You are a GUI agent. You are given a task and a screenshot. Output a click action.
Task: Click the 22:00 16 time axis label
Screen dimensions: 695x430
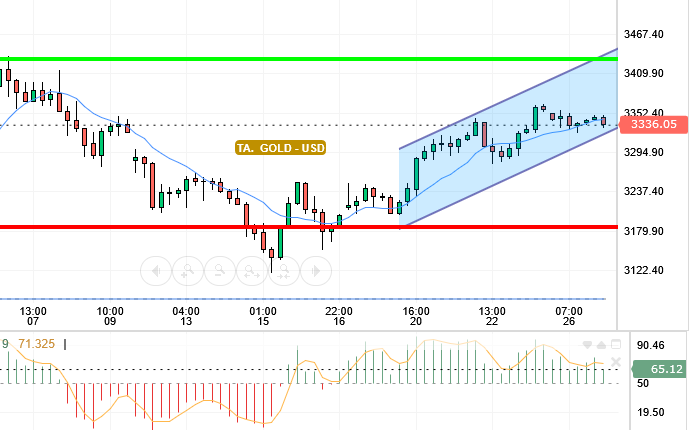point(339,316)
